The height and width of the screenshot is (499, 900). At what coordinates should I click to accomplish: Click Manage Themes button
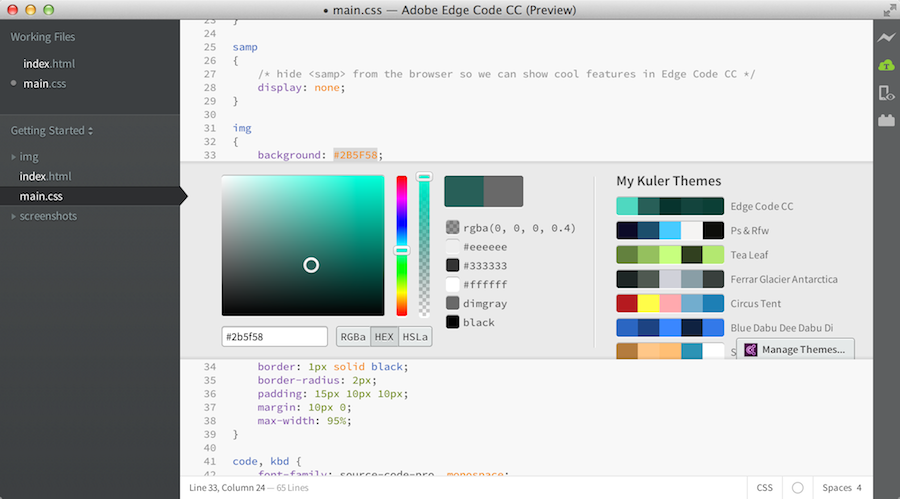coord(796,350)
